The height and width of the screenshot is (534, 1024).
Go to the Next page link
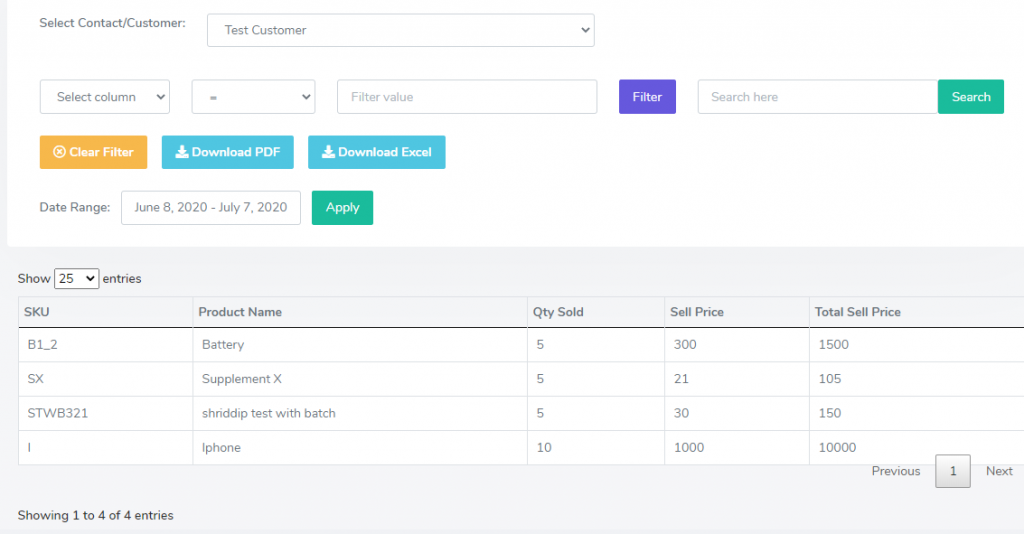pos(998,471)
